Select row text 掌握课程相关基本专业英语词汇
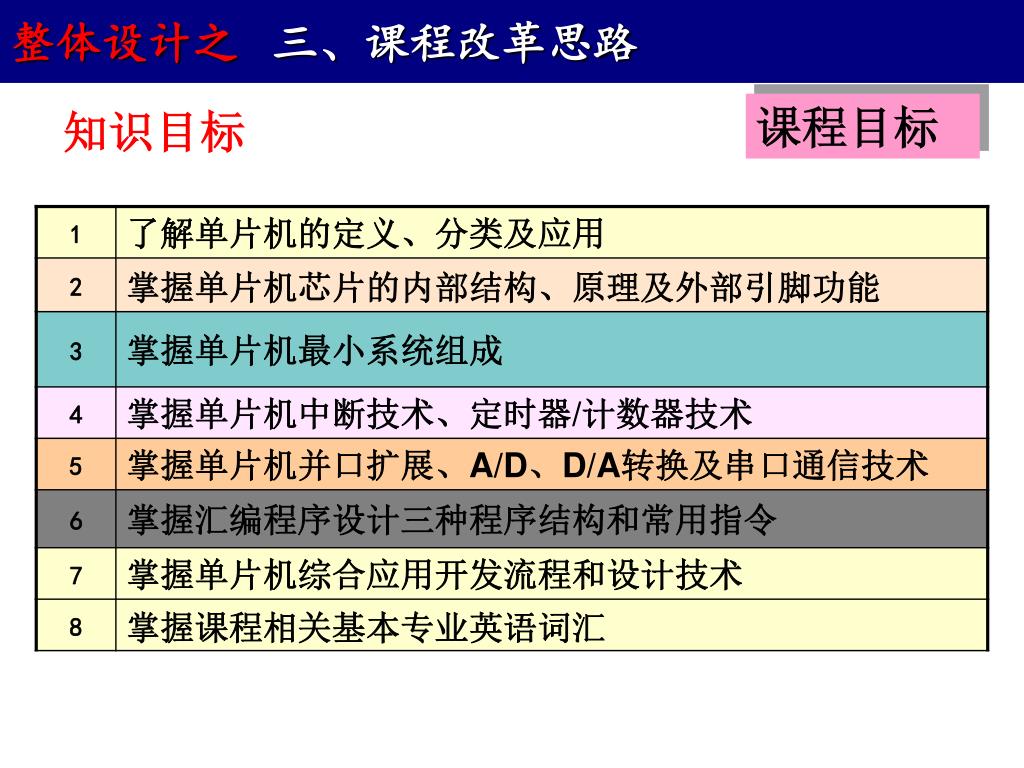The image size is (1024, 768). (x=366, y=626)
